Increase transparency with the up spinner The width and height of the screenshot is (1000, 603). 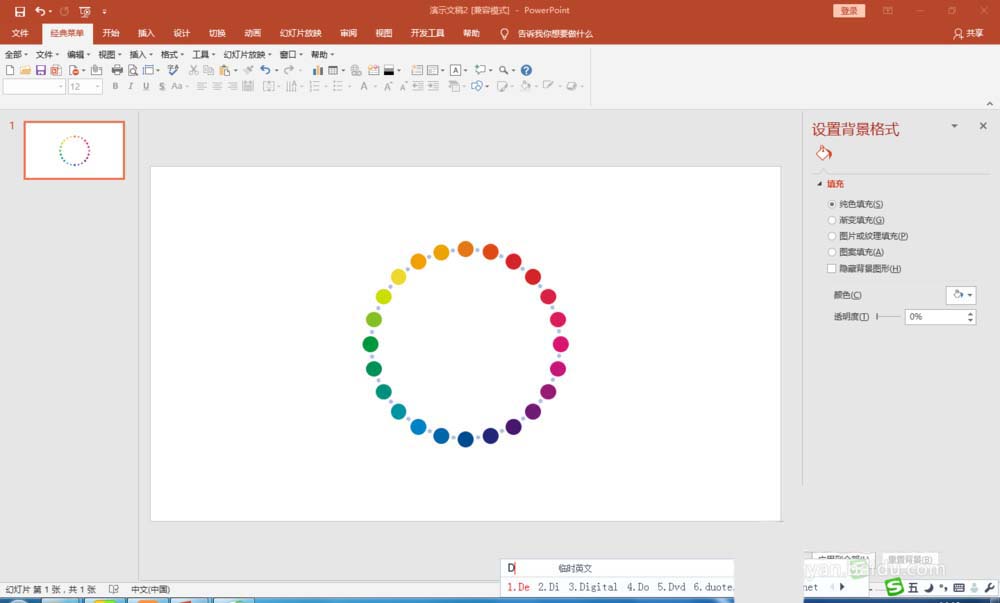970,313
